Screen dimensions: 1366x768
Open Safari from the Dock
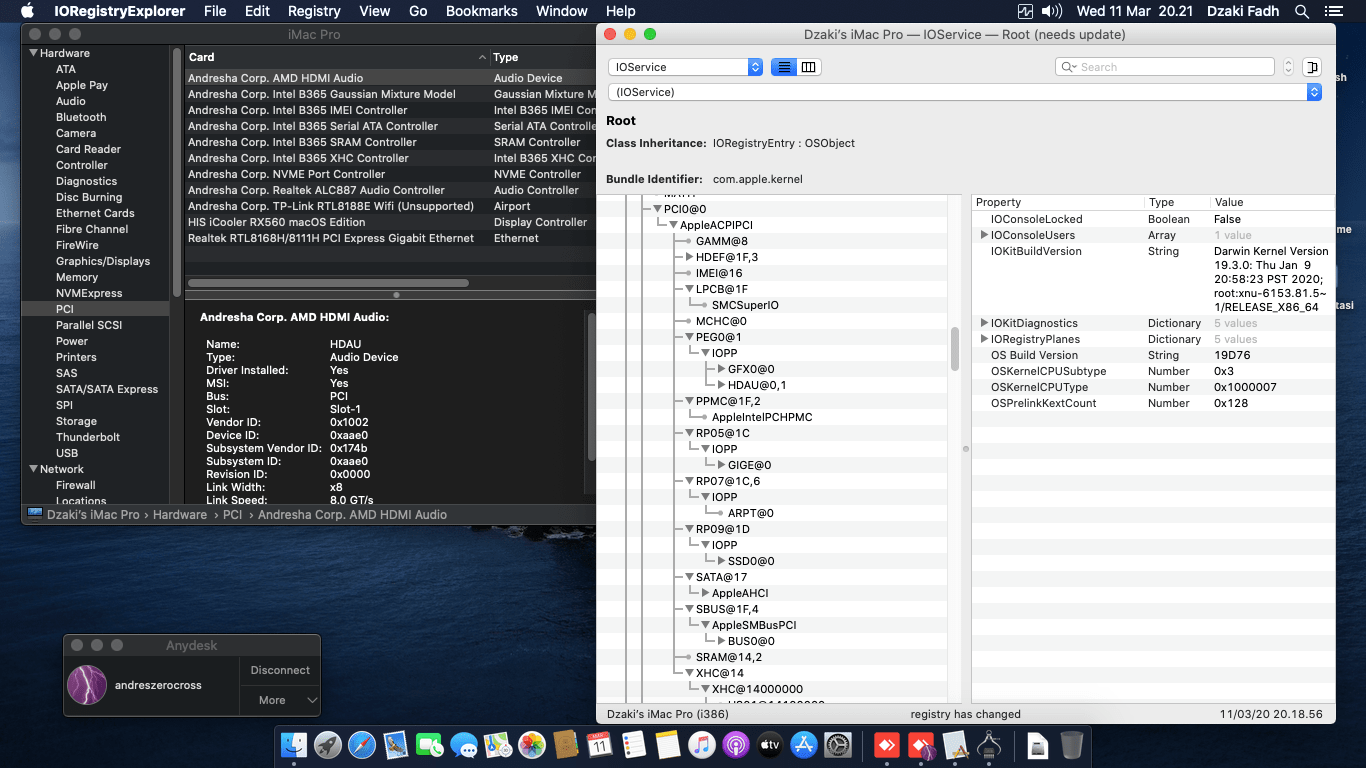362,745
